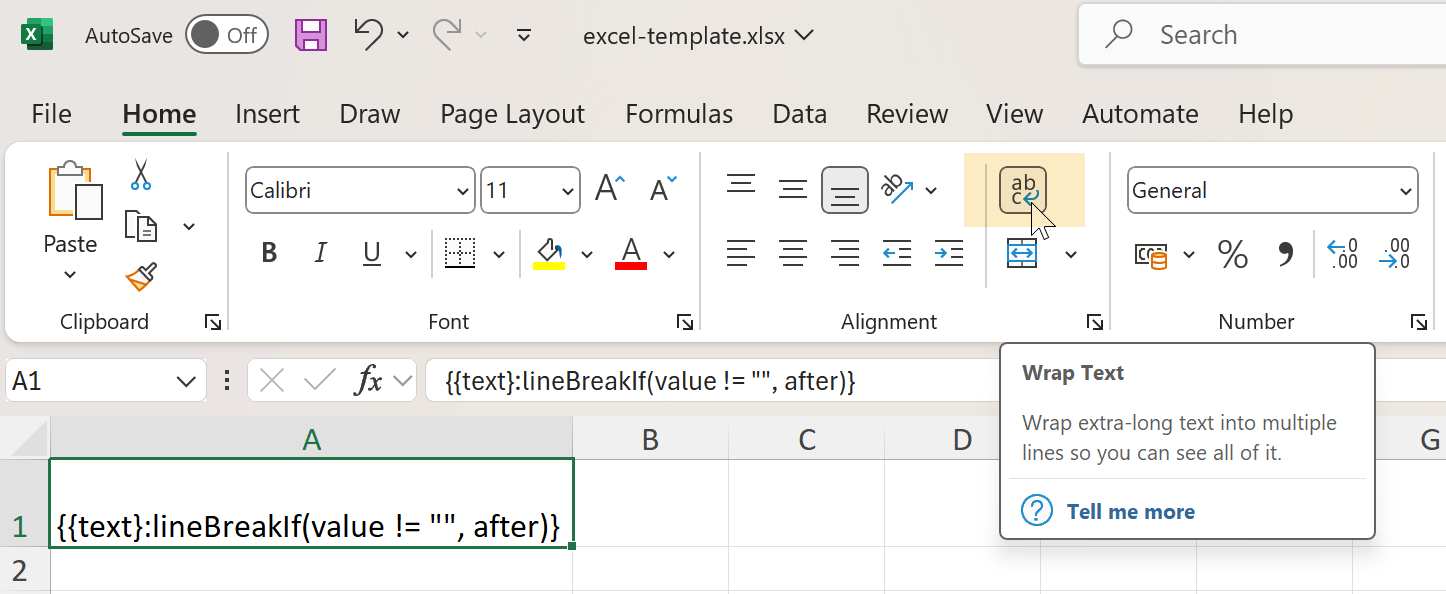Switch to the Review tab
The image size is (1446, 594).
(907, 114)
